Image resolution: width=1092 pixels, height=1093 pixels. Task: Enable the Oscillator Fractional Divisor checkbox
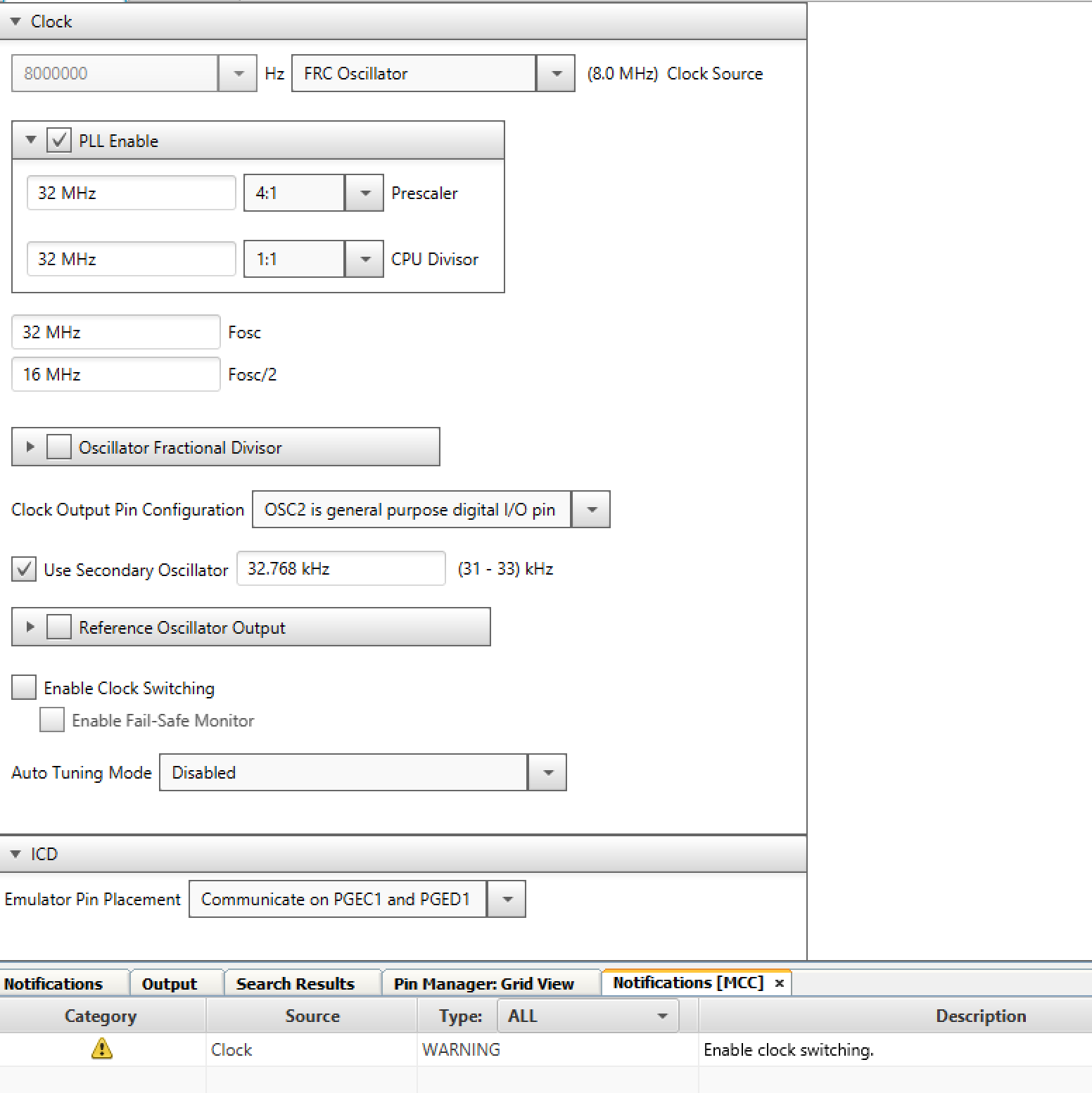59,447
